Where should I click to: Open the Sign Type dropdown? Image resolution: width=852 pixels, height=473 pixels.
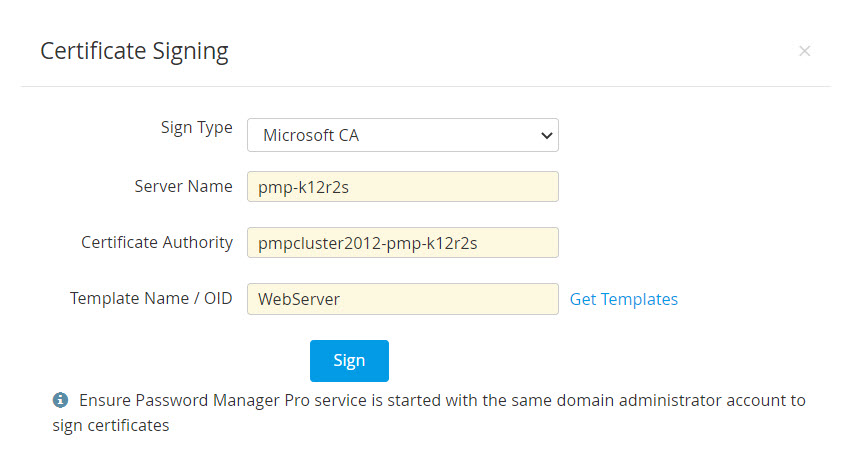402,135
